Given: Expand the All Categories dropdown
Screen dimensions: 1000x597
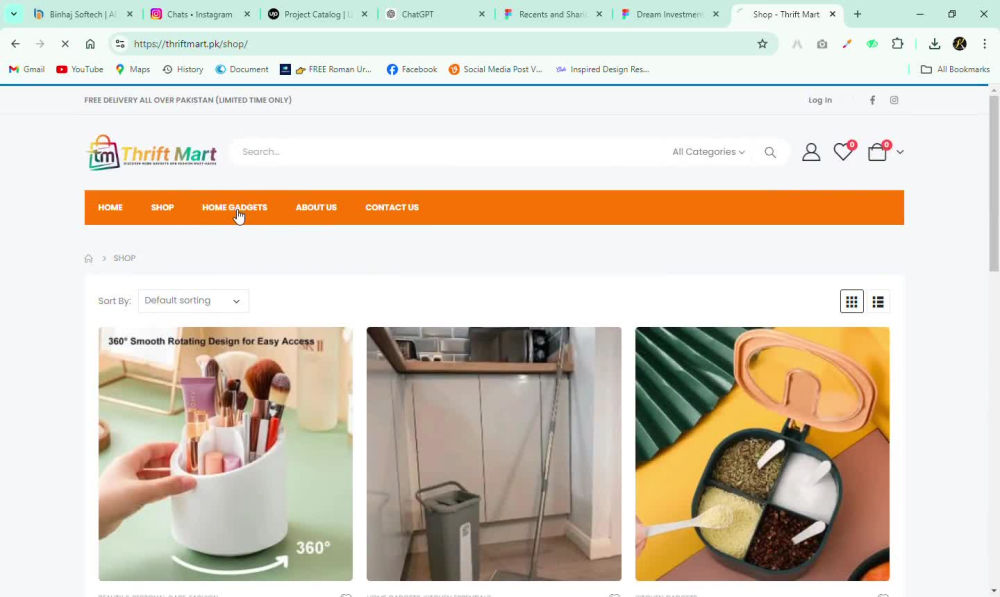Looking at the screenshot, I should 708,152.
